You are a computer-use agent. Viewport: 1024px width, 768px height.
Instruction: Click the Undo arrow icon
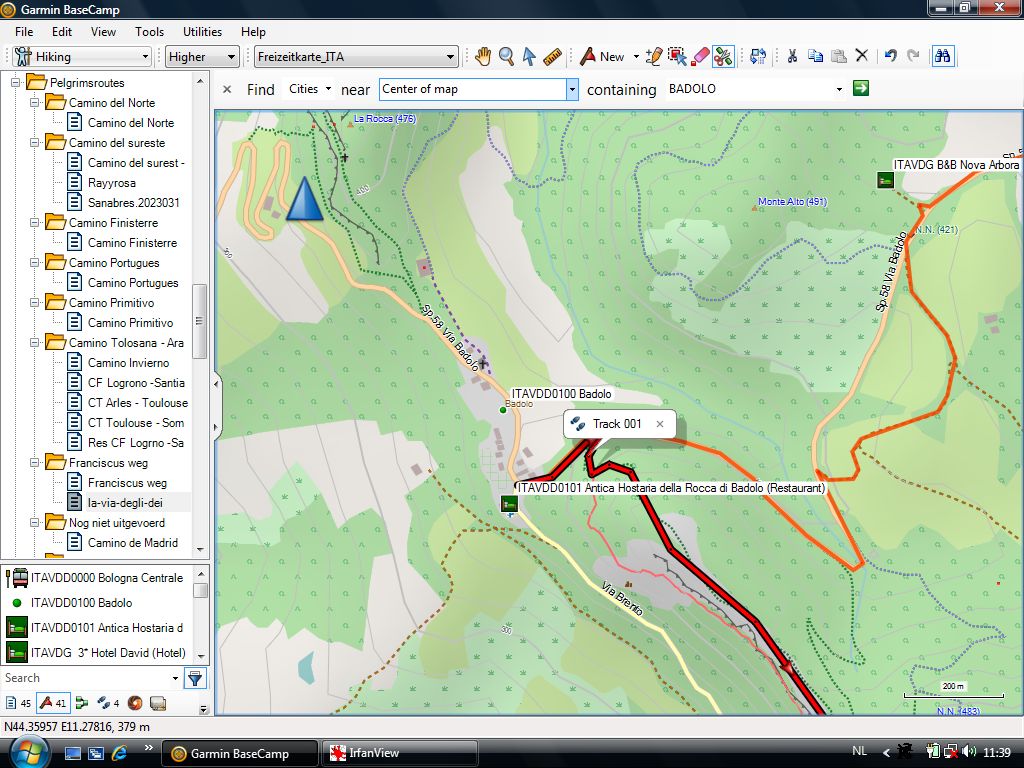[x=890, y=57]
